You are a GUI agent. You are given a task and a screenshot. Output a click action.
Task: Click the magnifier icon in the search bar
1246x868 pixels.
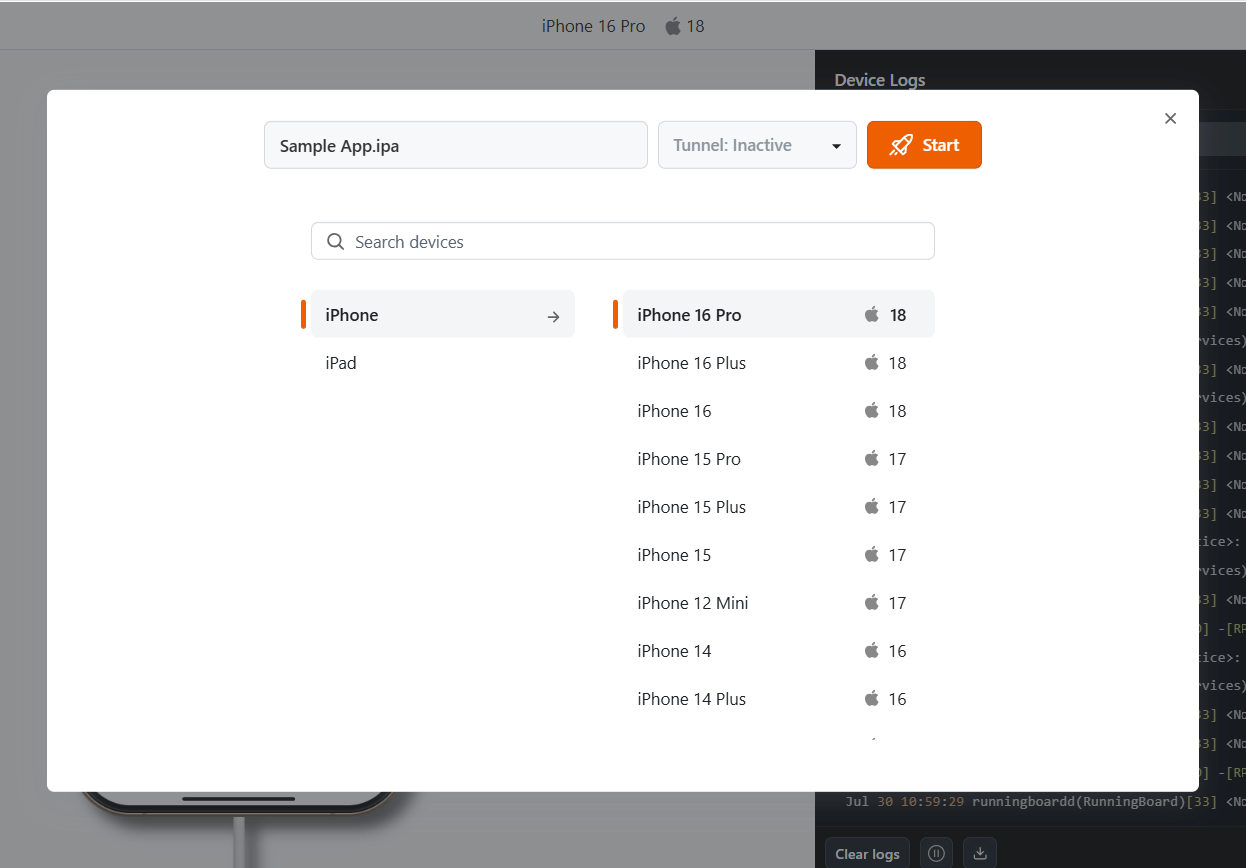[335, 241]
